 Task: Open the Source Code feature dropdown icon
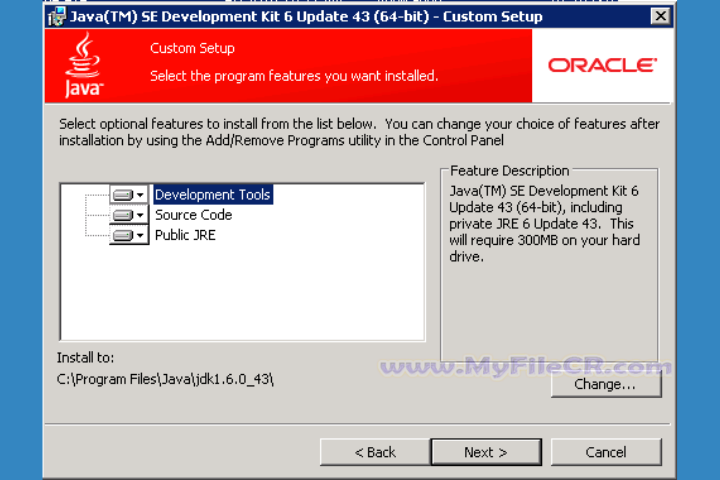coord(129,215)
